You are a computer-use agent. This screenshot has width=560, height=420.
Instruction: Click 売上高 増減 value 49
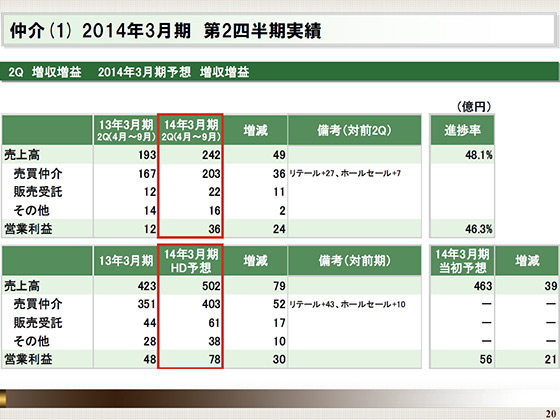[279, 155]
